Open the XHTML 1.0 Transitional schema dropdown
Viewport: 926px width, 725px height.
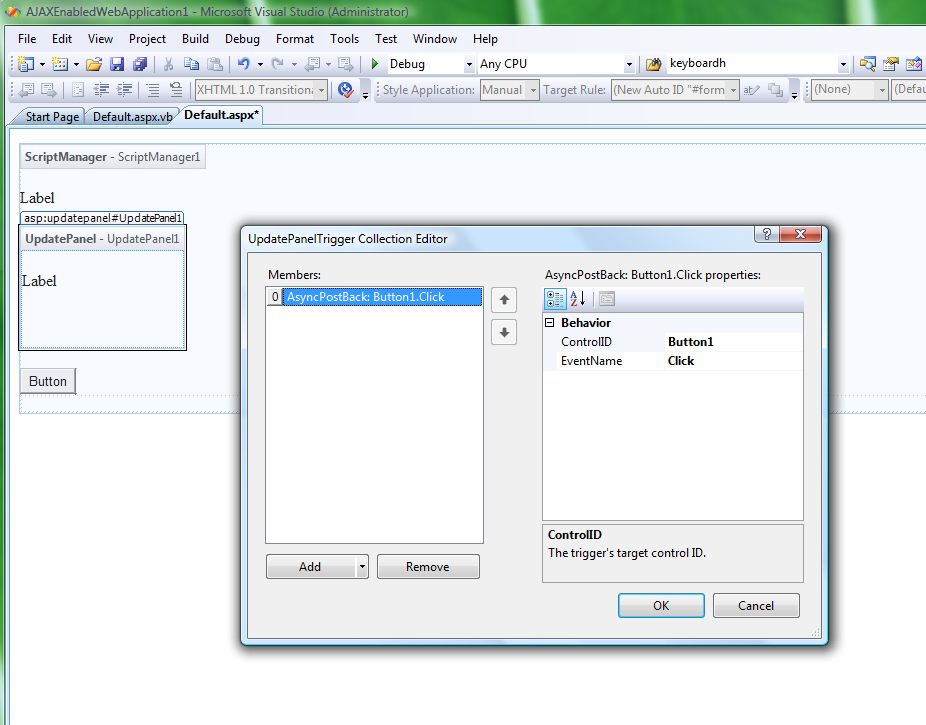click(x=321, y=90)
